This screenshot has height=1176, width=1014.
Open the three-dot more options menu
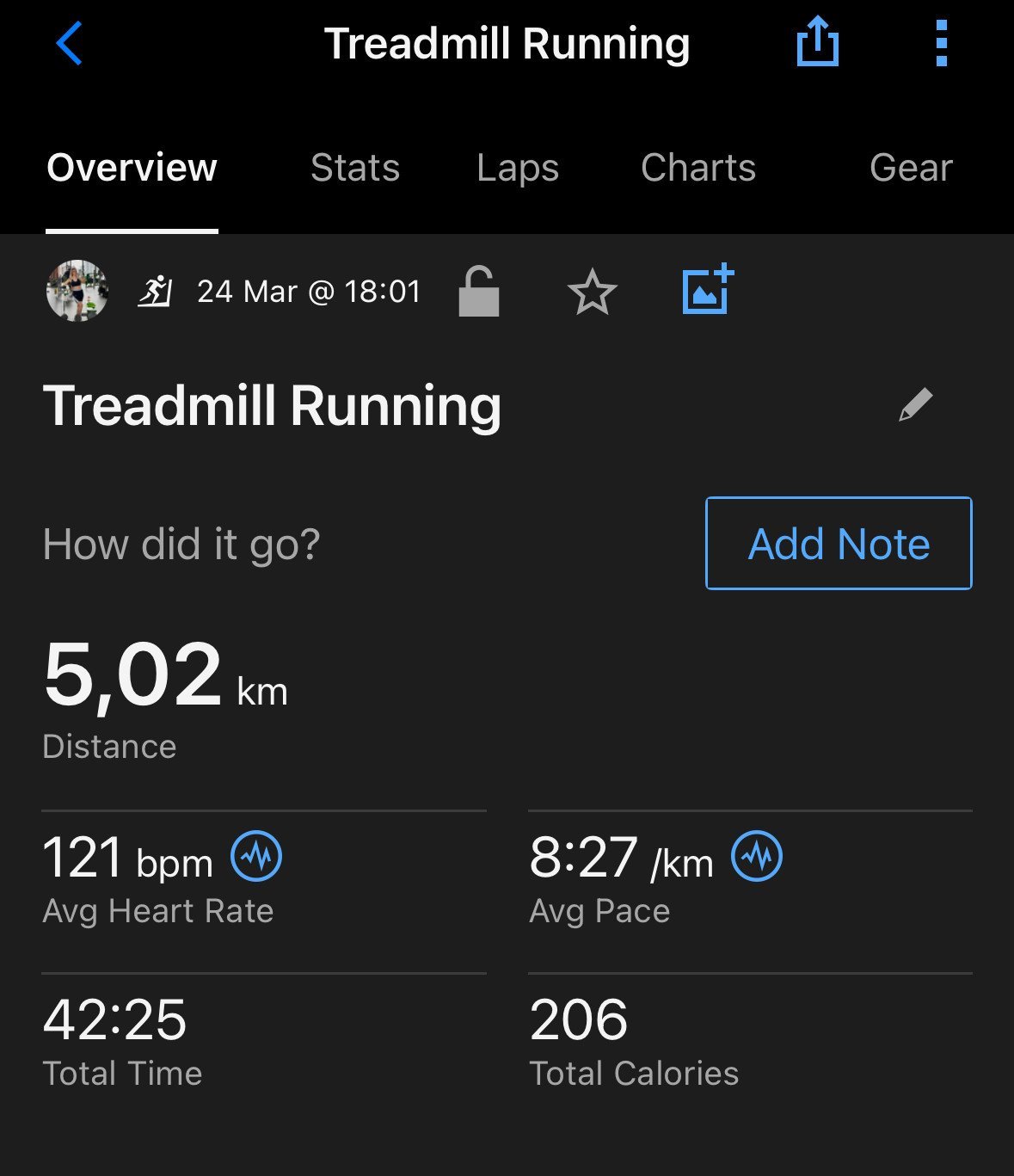pos(942,43)
